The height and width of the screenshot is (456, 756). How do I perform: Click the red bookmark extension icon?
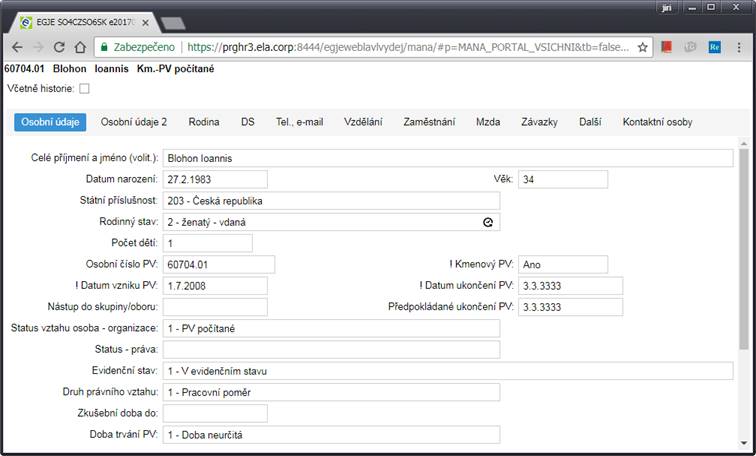[x=666, y=47]
